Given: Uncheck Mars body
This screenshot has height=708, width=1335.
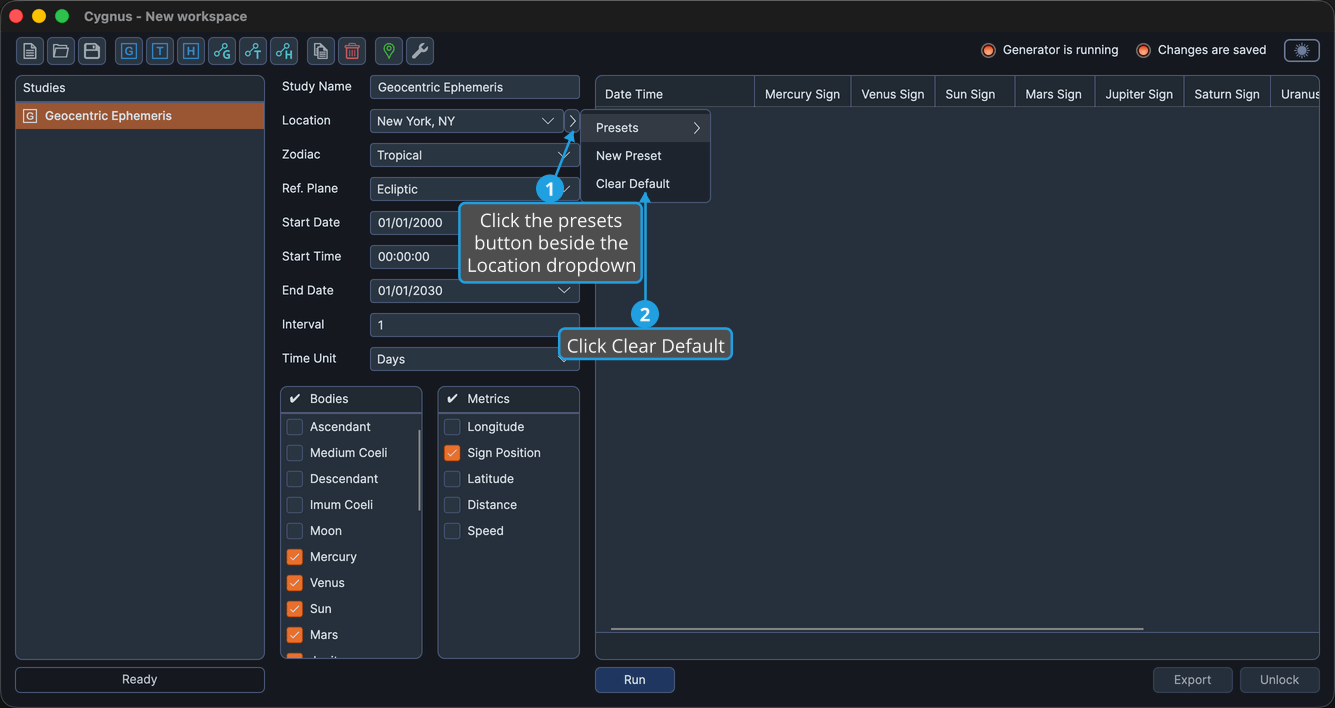Looking at the screenshot, I should click(x=295, y=635).
